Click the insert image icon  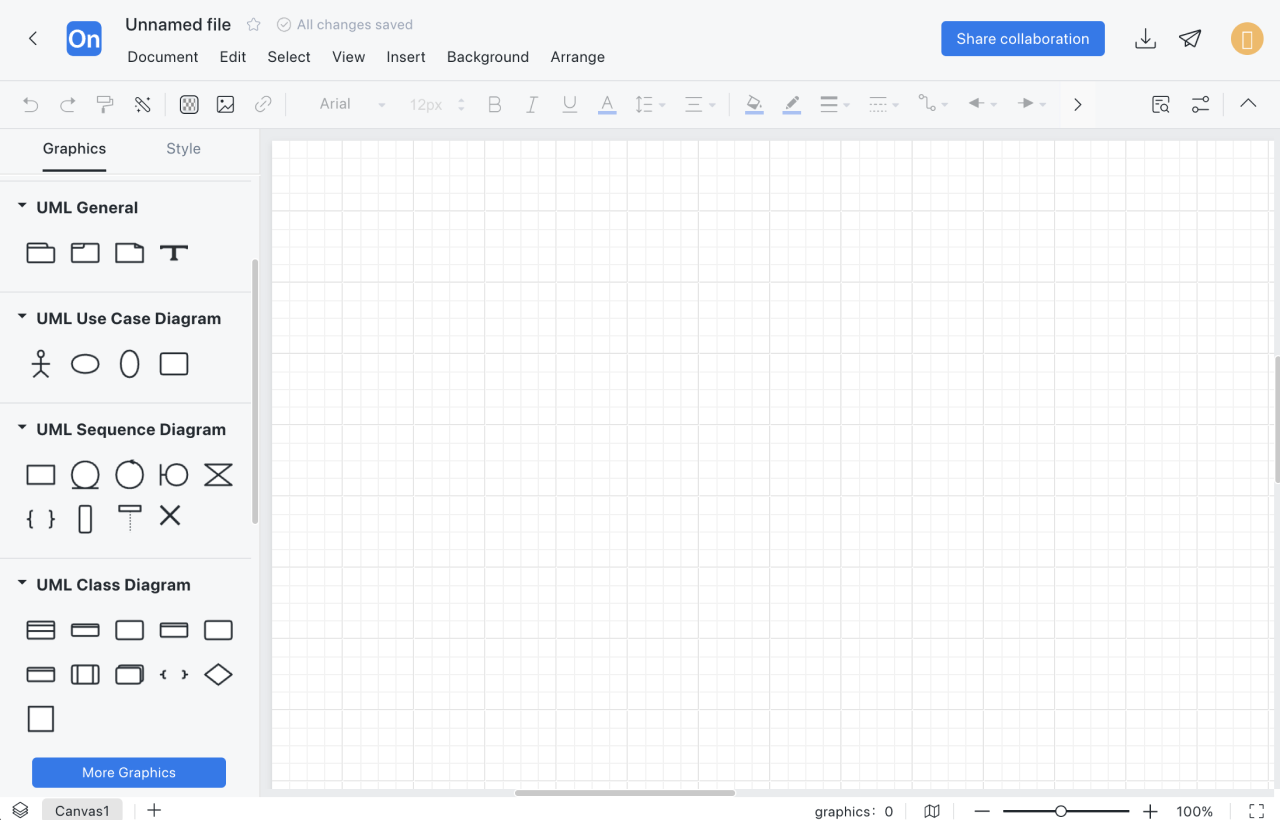tap(226, 104)
